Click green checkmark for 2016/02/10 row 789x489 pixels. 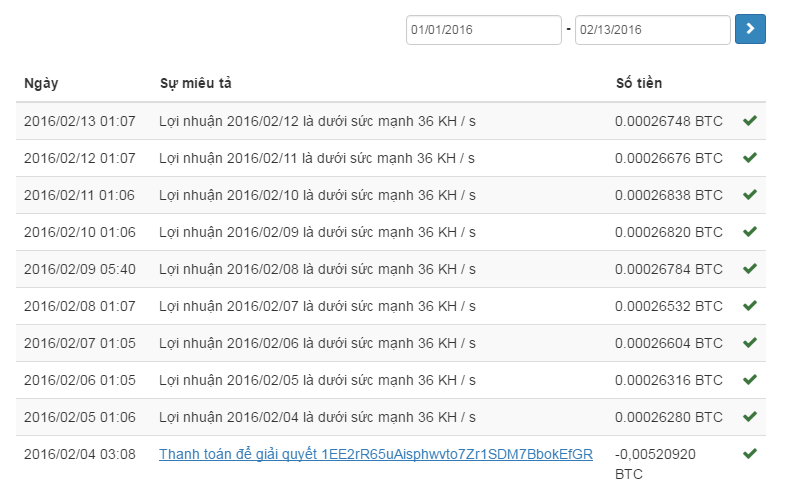click(750, 232)
